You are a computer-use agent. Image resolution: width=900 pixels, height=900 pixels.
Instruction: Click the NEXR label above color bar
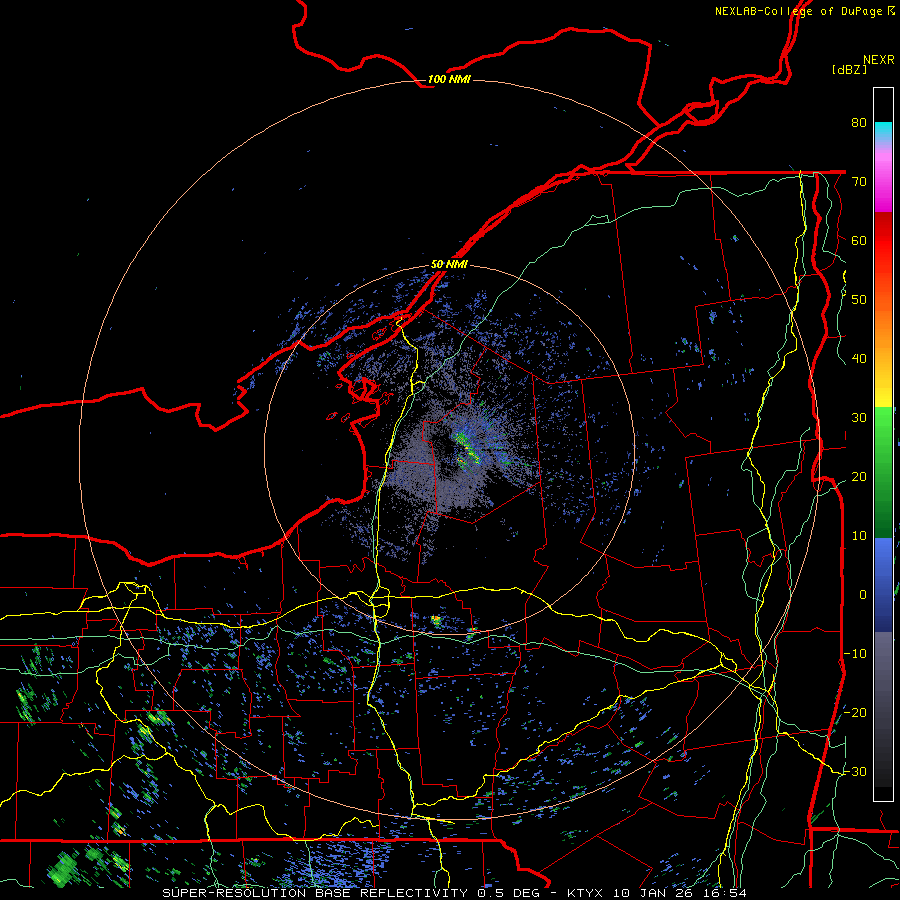[x=878, y=60]
